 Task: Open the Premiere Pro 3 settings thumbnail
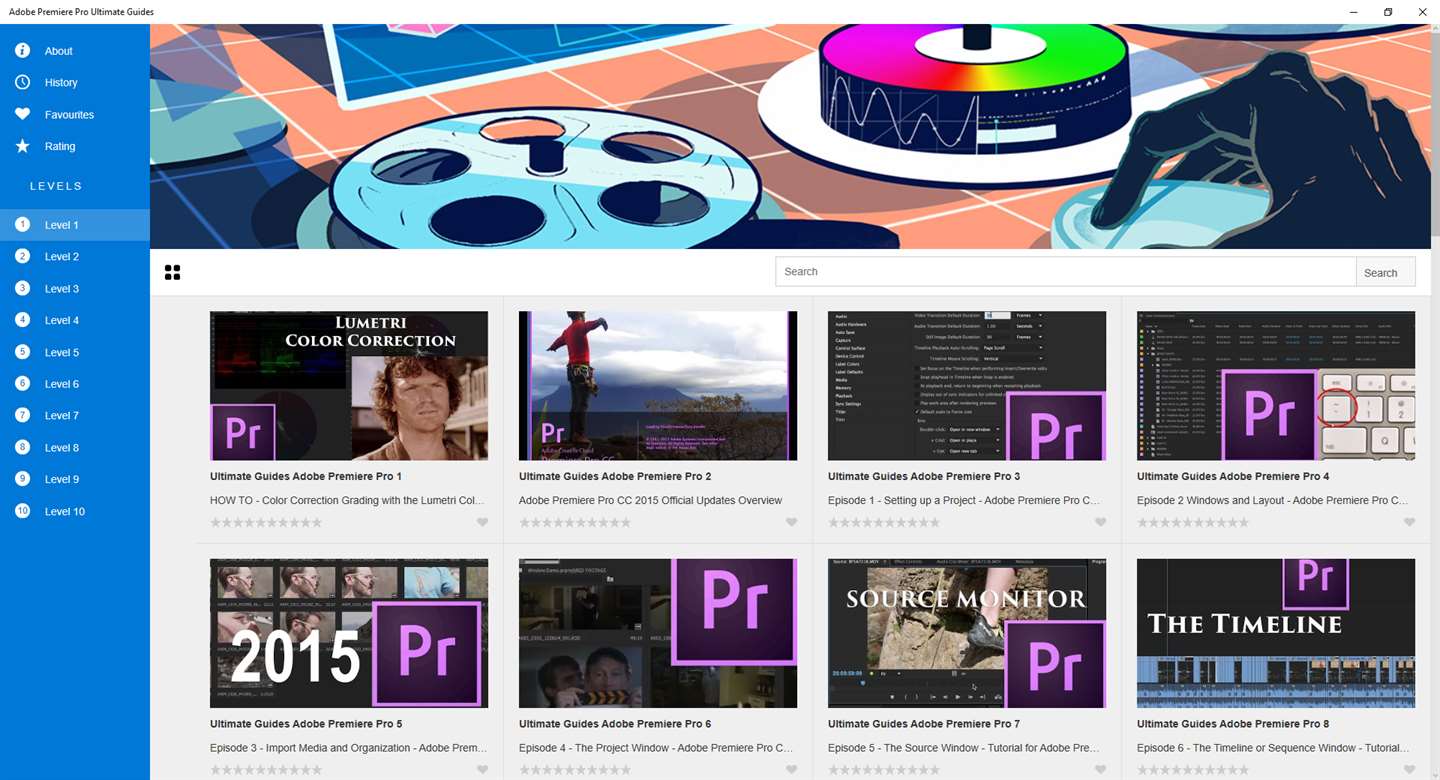point(967,385)
